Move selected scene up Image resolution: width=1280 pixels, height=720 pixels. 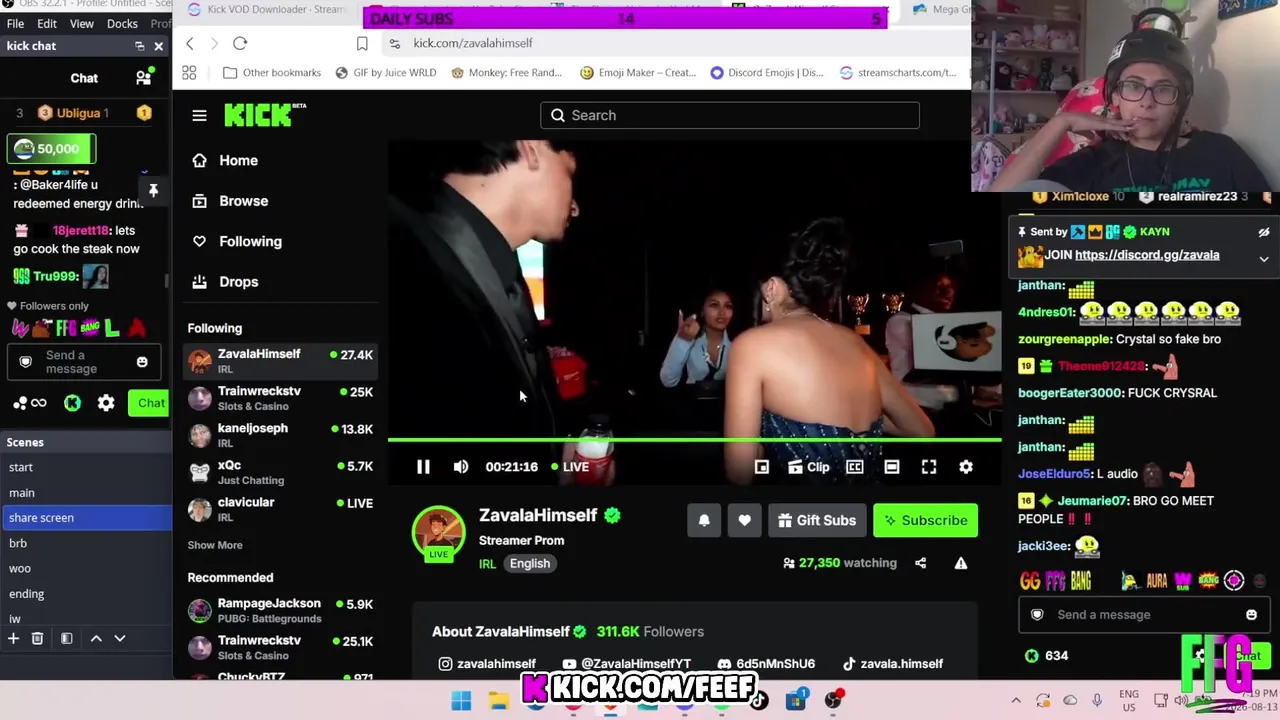tap(96, 638)
